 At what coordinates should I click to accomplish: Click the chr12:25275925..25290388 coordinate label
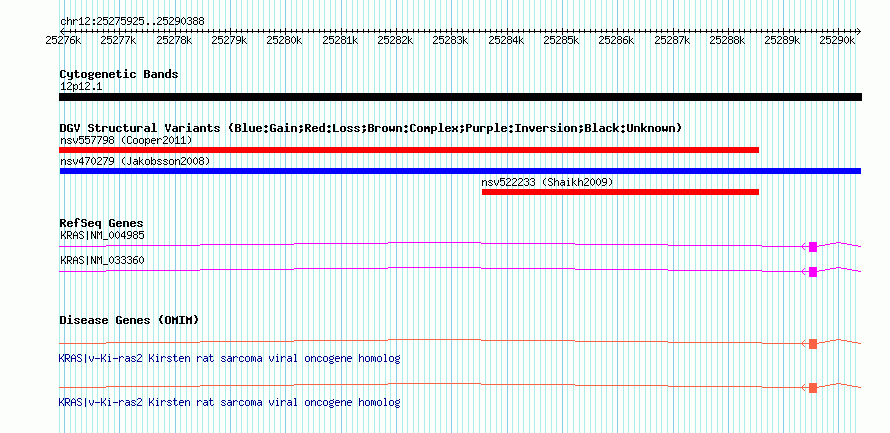click(132, 22)
